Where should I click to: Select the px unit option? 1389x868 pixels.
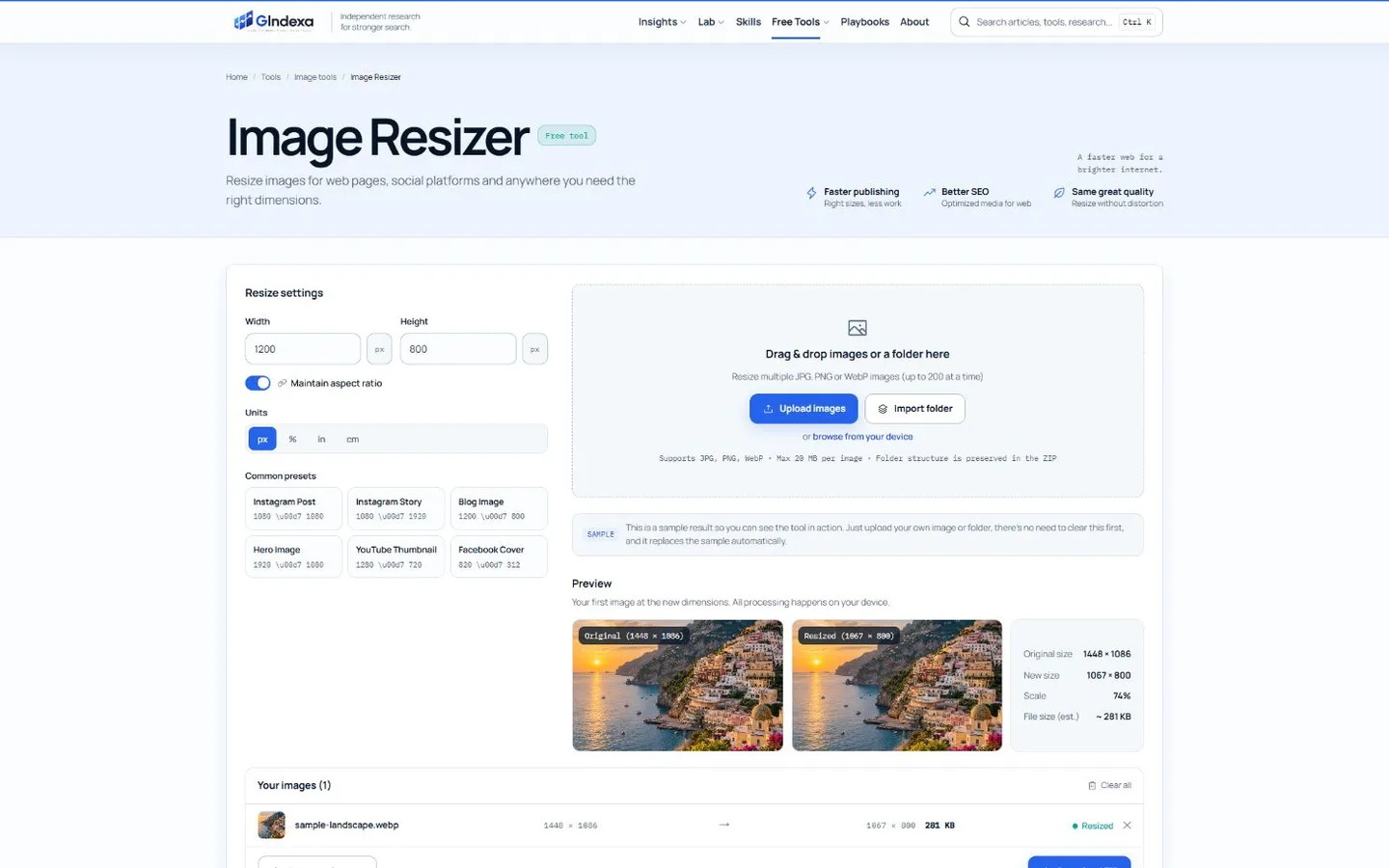click(262, 439)
